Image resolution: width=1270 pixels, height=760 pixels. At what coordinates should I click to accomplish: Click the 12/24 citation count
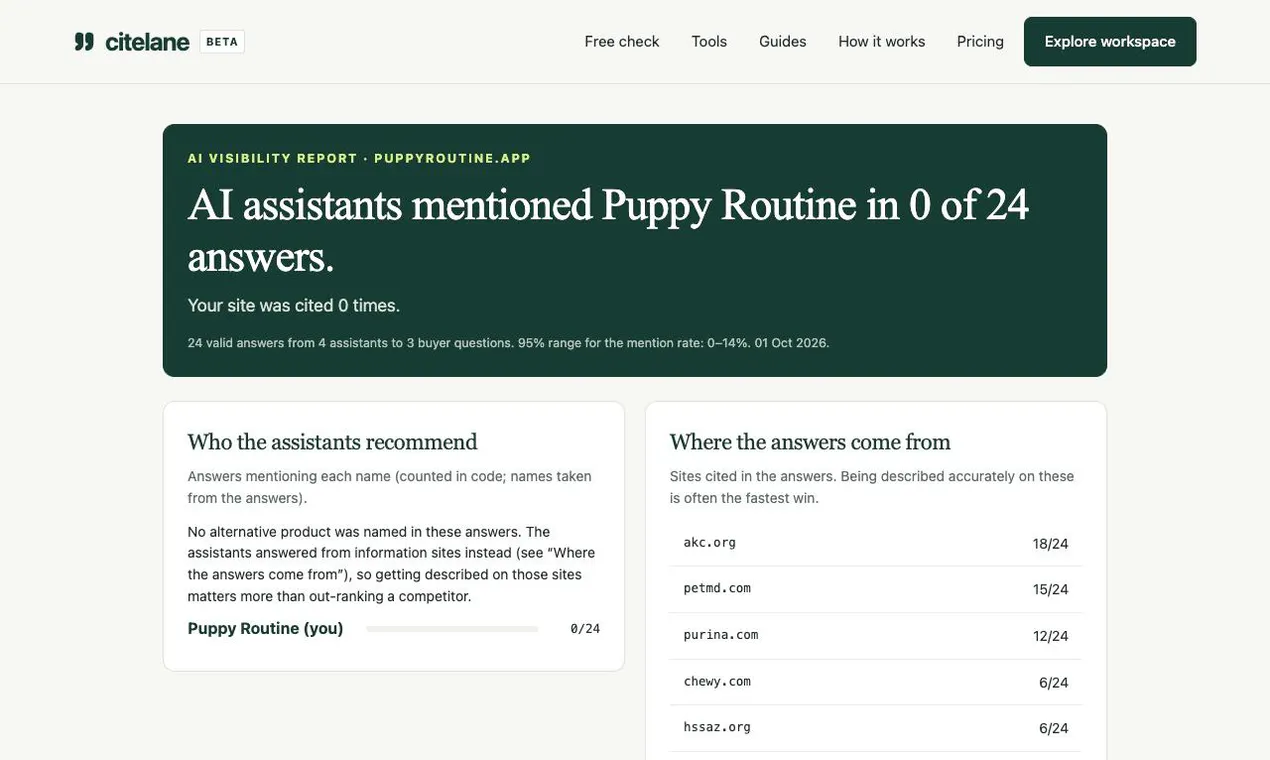pyautogui.click(x=1051, y=636)
